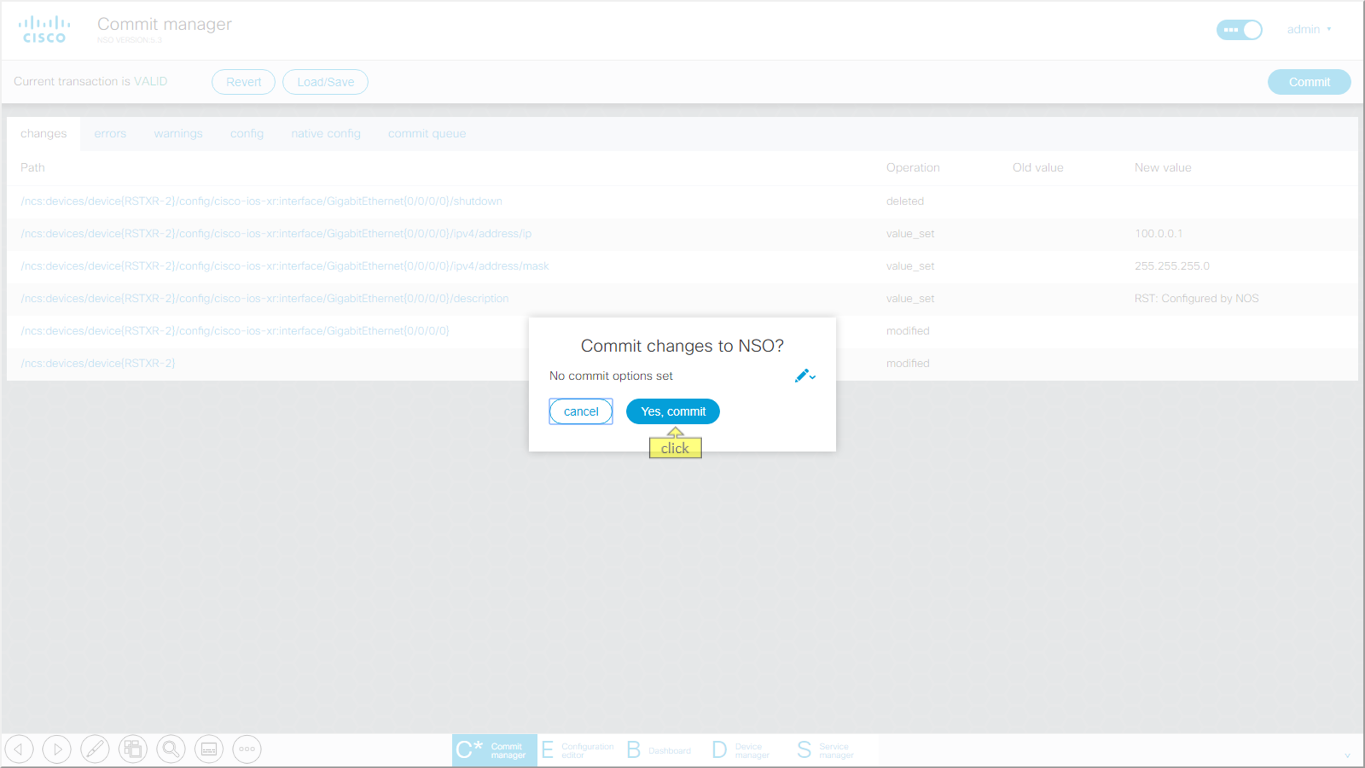Image resolution: width=1365 pixels, height=768 pixels.
Task: Click the pencil icon in bottom toolbar
Action: point(95,749)
